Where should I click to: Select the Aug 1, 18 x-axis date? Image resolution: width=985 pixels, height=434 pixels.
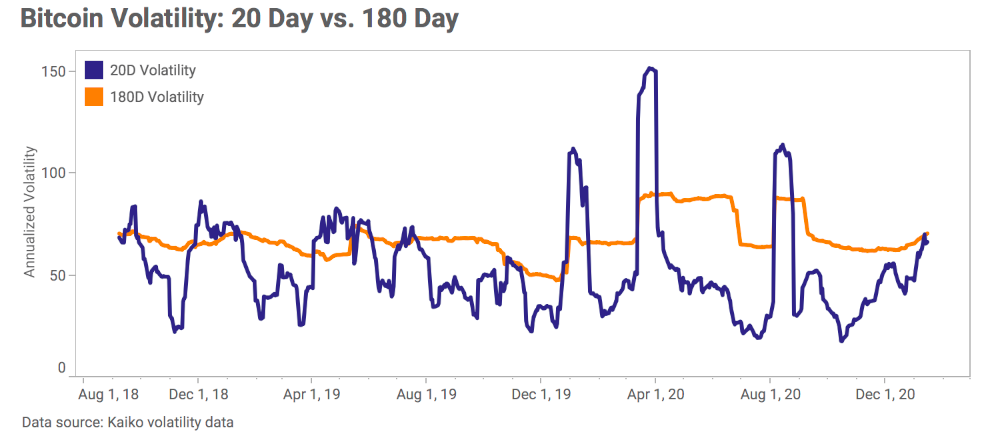(x=106, y=394)
